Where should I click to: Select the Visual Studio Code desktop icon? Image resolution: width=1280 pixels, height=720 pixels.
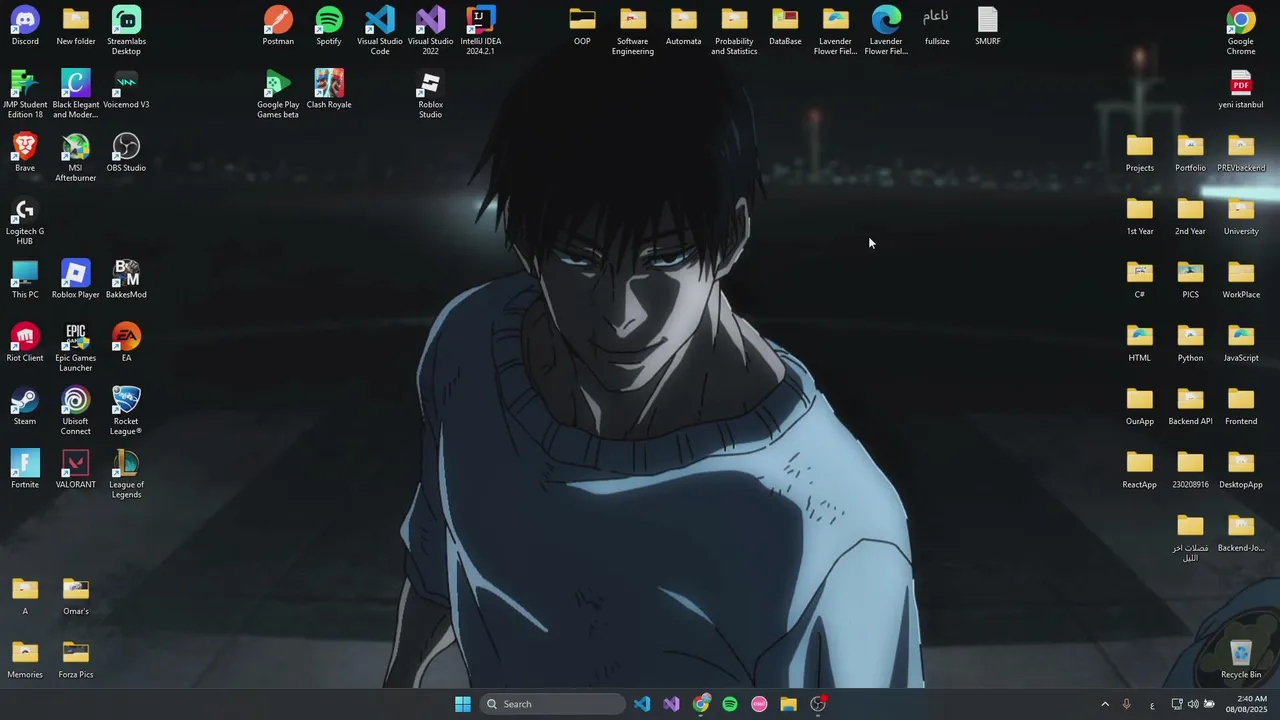point(380,30)
